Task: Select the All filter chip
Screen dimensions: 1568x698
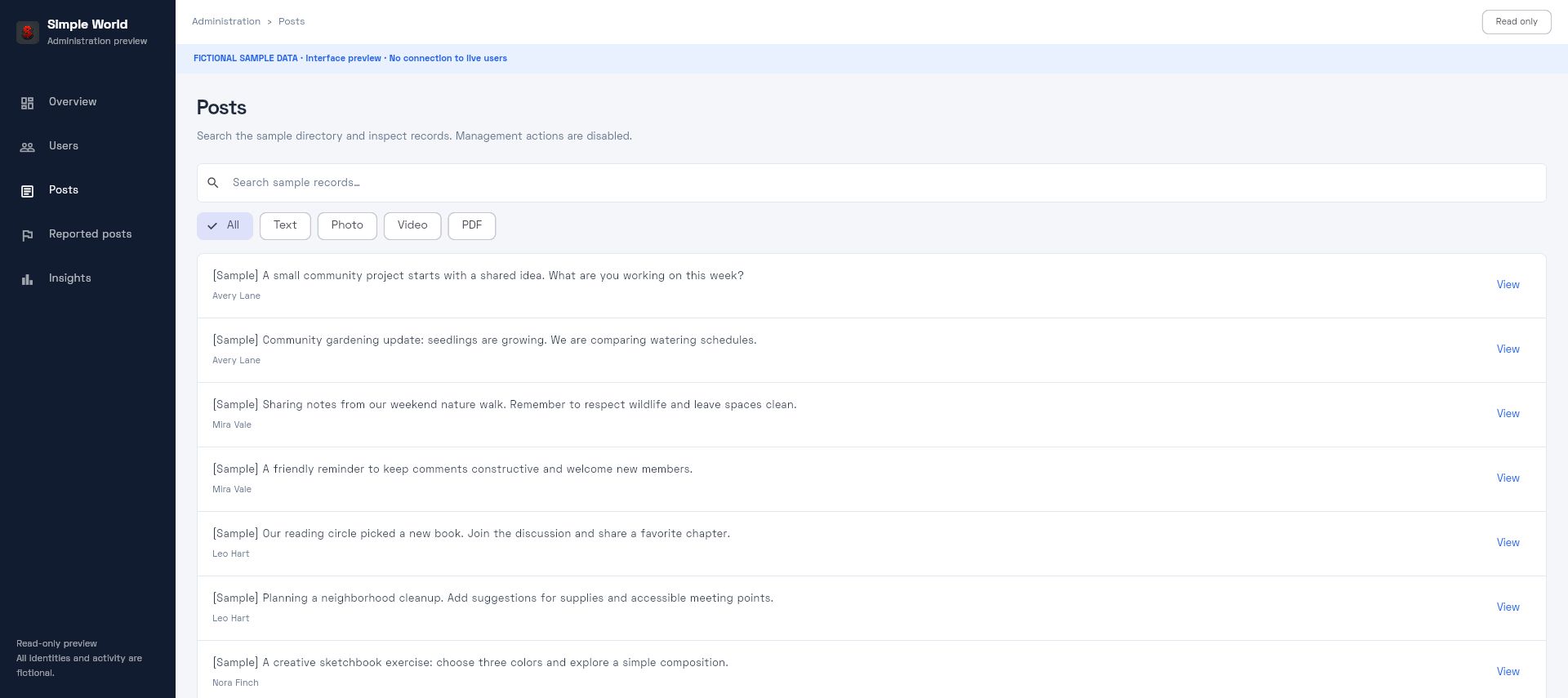Action: pyautogui.click(x=225, y=226)
